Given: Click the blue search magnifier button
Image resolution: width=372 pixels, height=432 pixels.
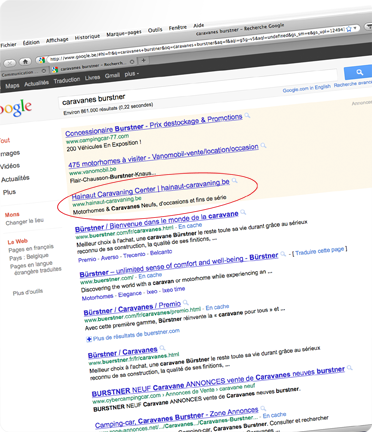Looking at the screenshot, I should point(358,72).
